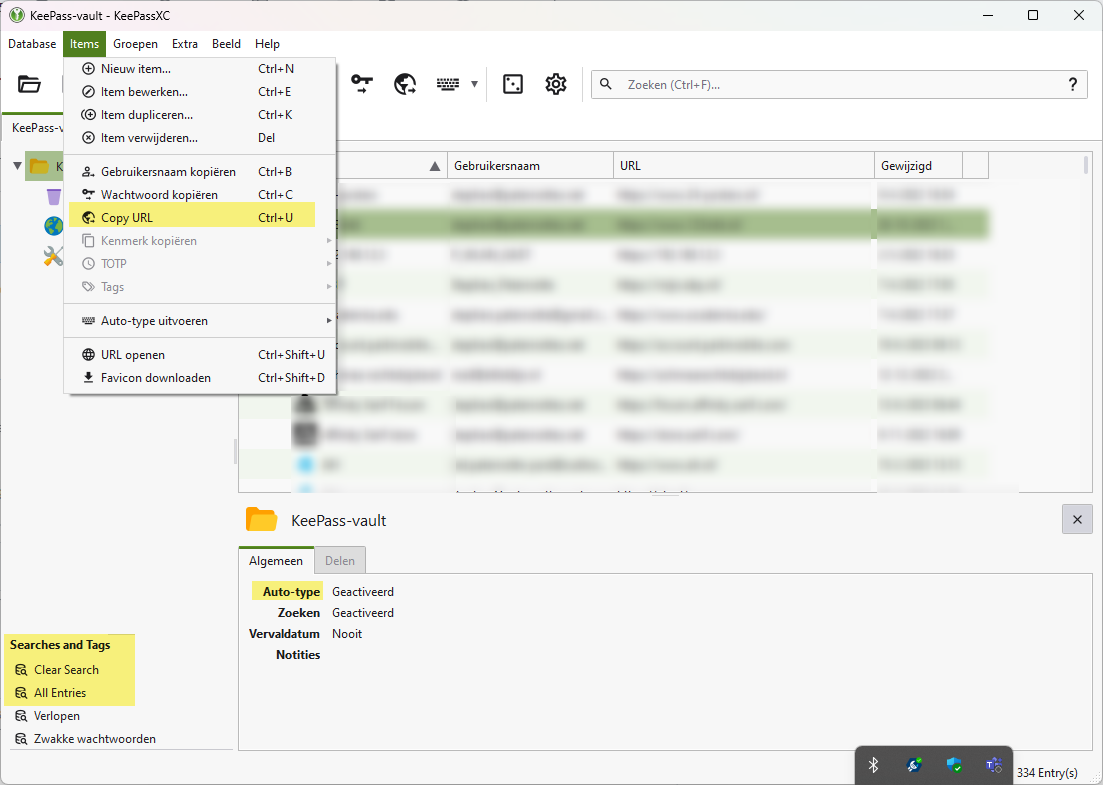
Task: Open the password generator dice icon
Action: point(513,84)
